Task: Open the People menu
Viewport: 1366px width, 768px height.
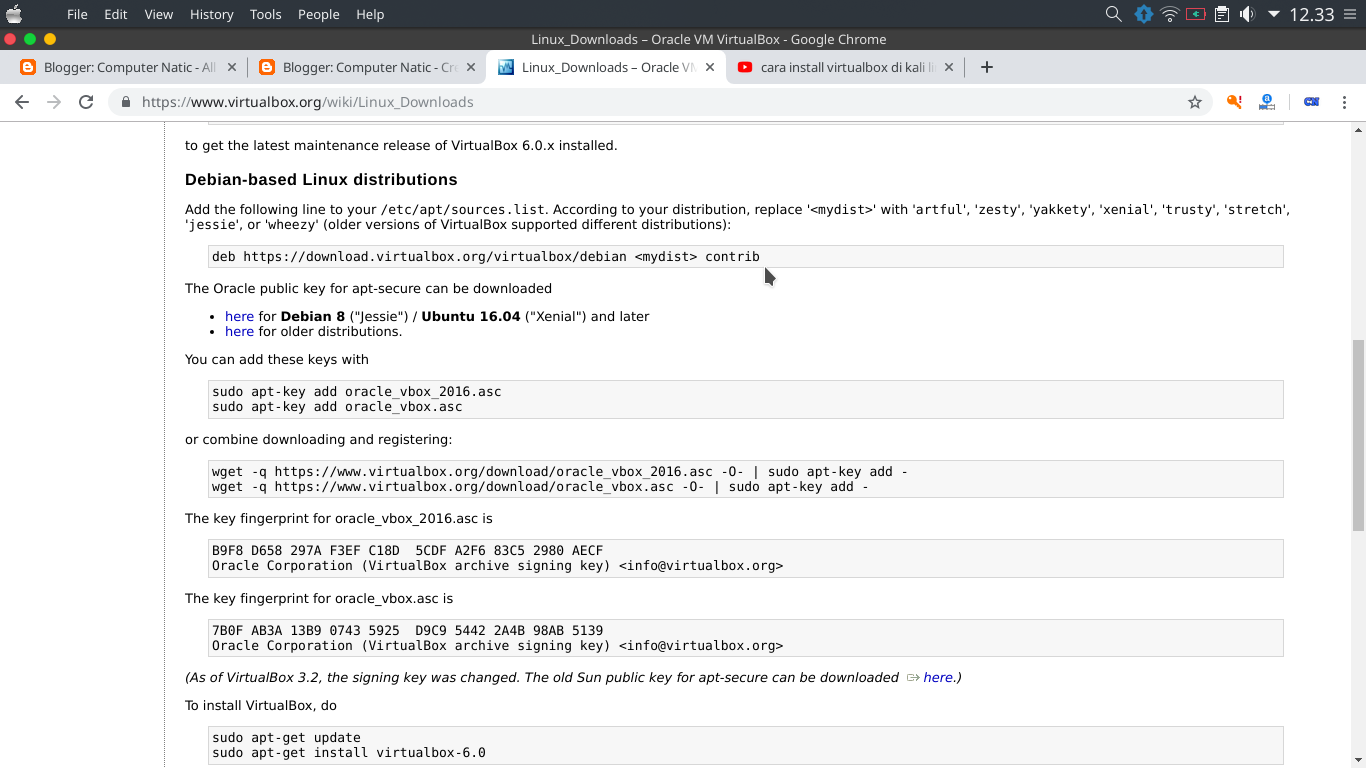Action: (319, 14)
